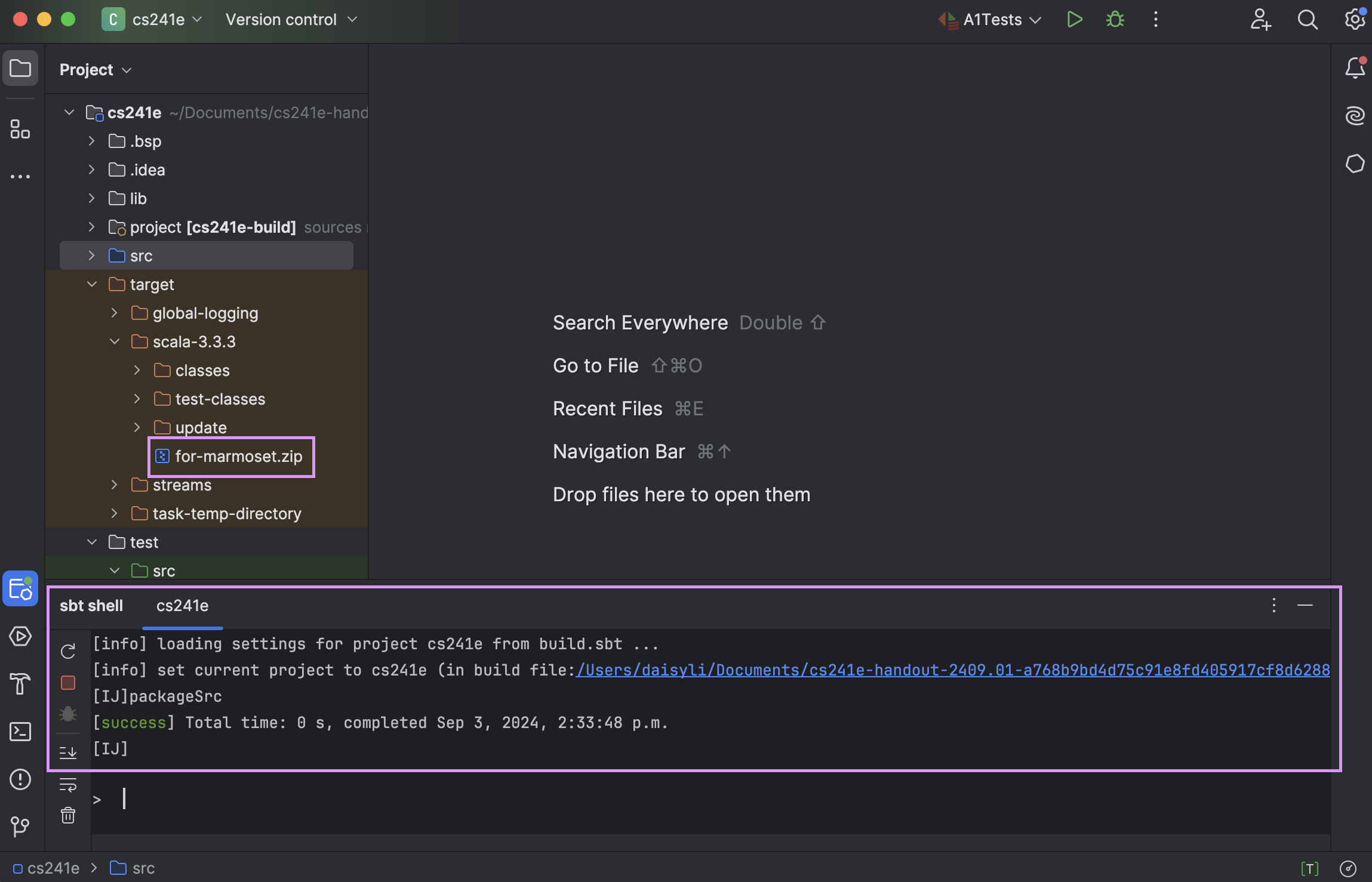Open the Git tool window icon
Image resolution: width=1372 pixels, height=882 pixels.
click(20, 826)
